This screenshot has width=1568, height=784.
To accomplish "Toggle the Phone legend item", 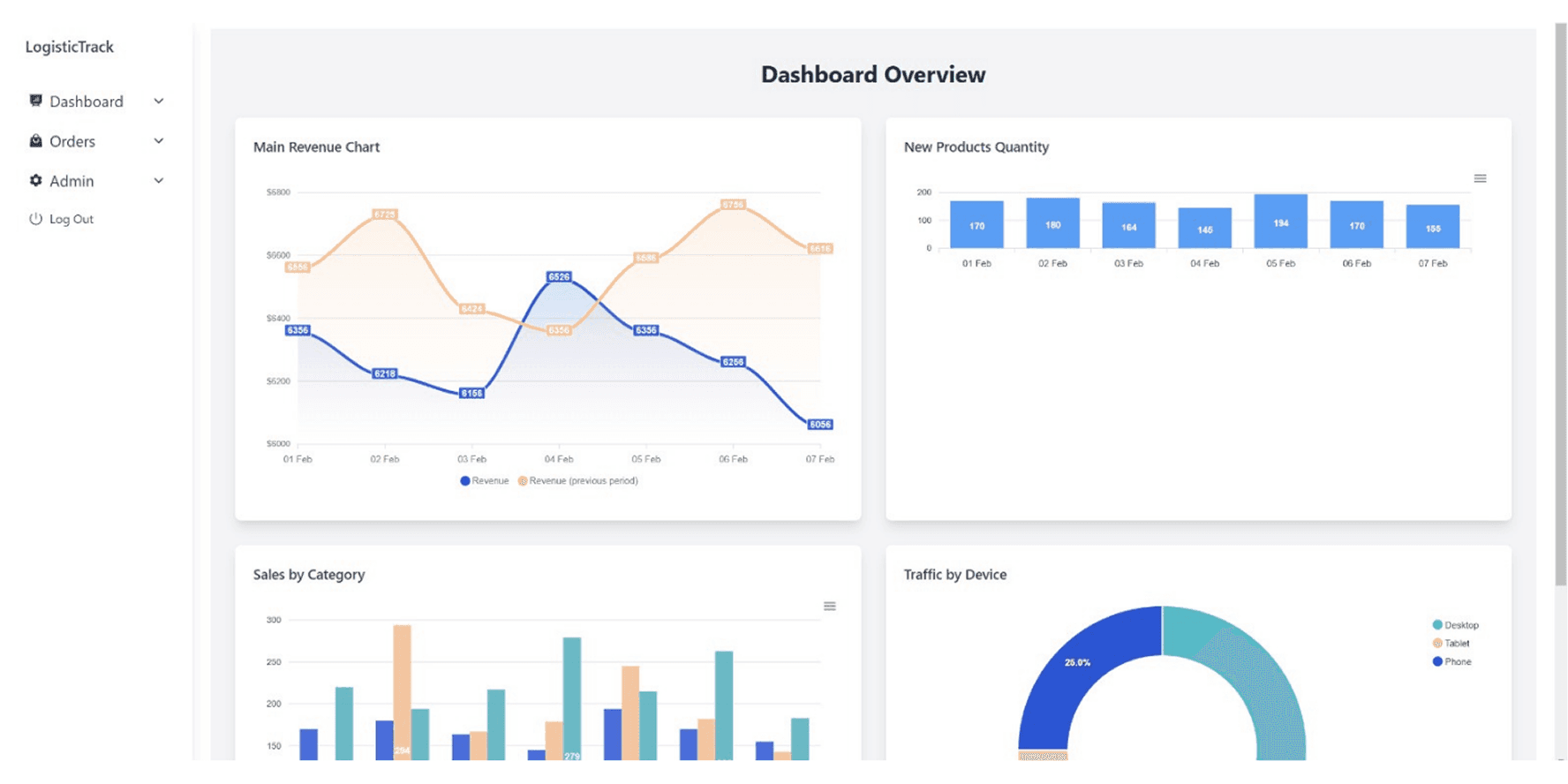I will 1451,662.
